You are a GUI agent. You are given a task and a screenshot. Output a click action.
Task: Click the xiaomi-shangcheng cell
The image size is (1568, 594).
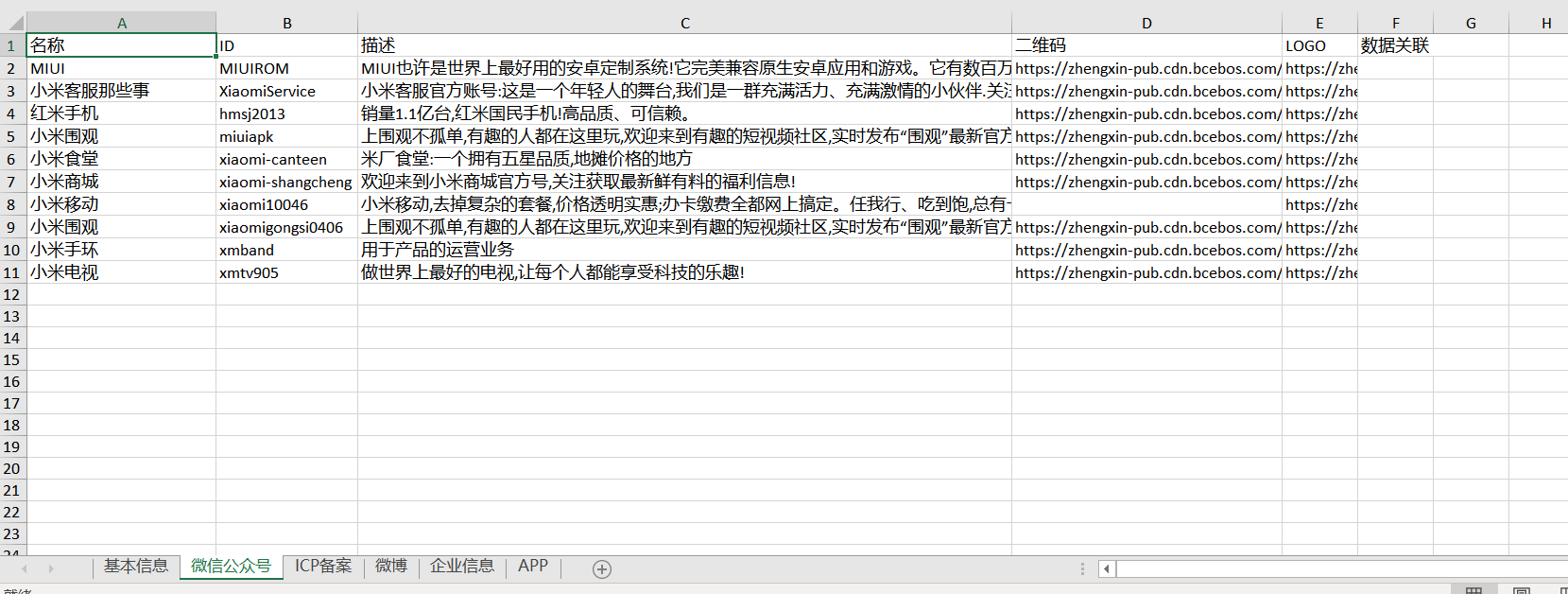[287, 182]
